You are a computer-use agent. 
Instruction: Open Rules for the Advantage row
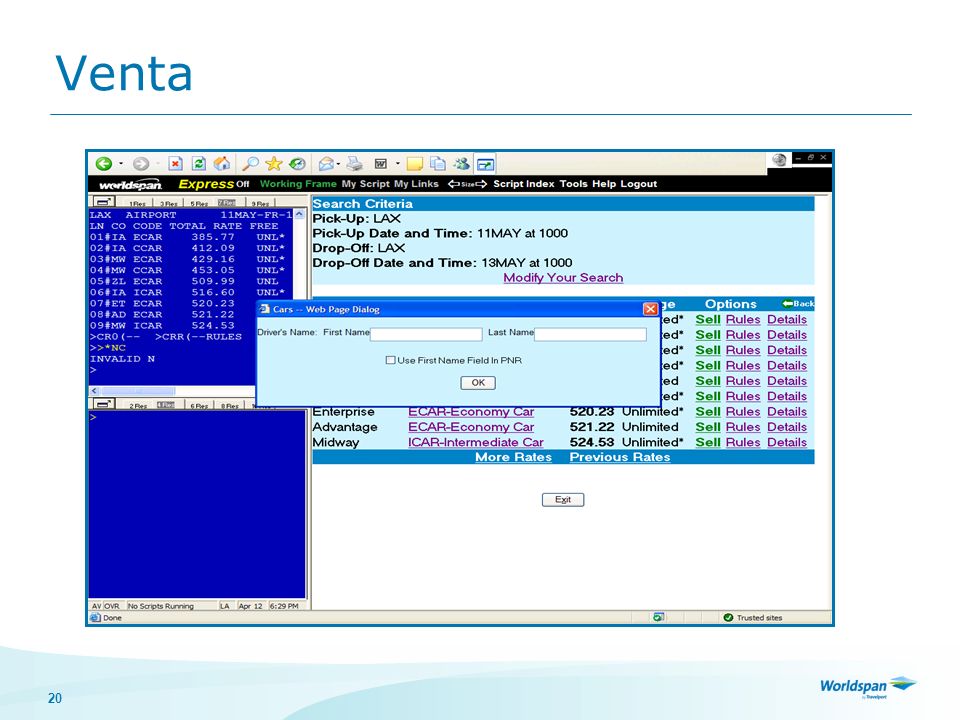tap(743, 427)
